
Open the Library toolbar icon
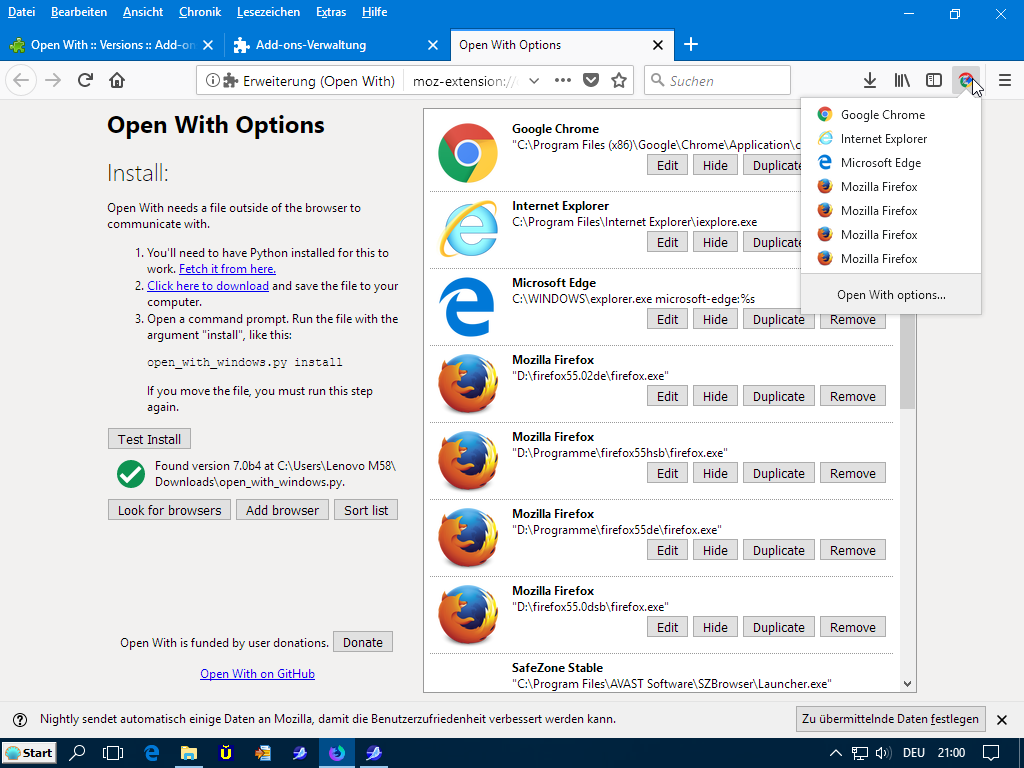coord(902,81)
